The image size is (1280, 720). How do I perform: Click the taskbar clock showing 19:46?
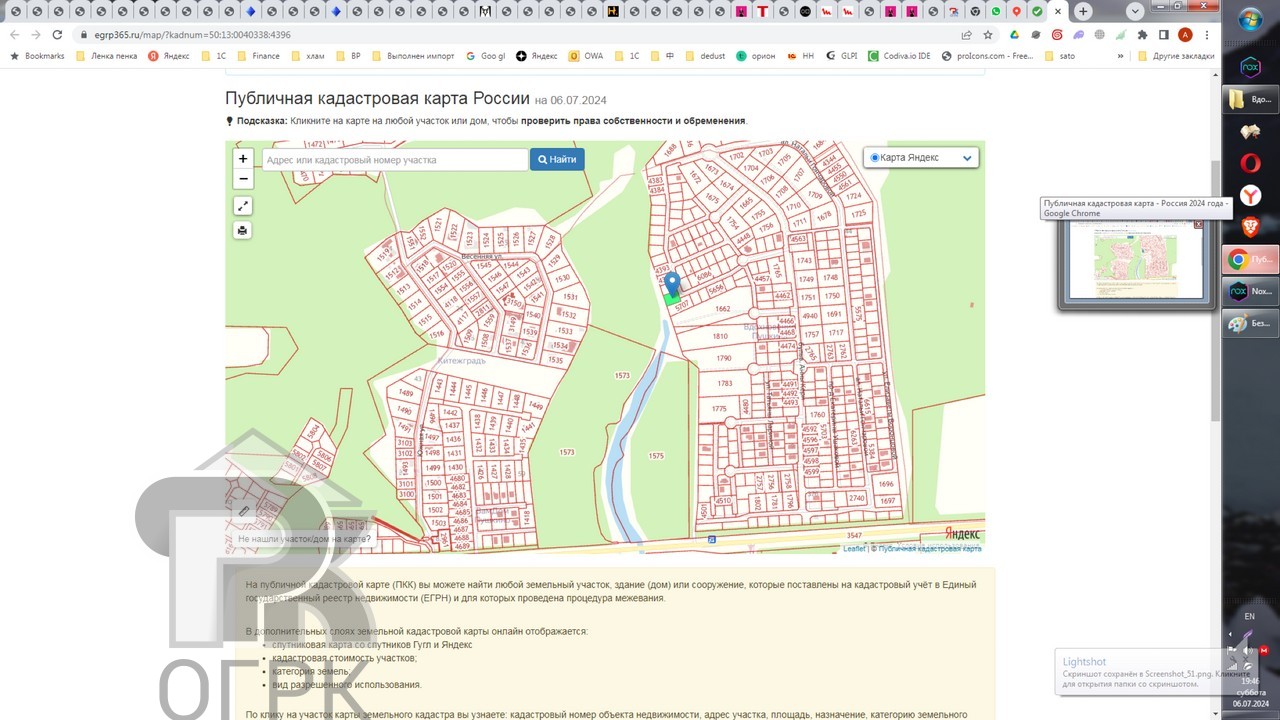[1250, 681]
